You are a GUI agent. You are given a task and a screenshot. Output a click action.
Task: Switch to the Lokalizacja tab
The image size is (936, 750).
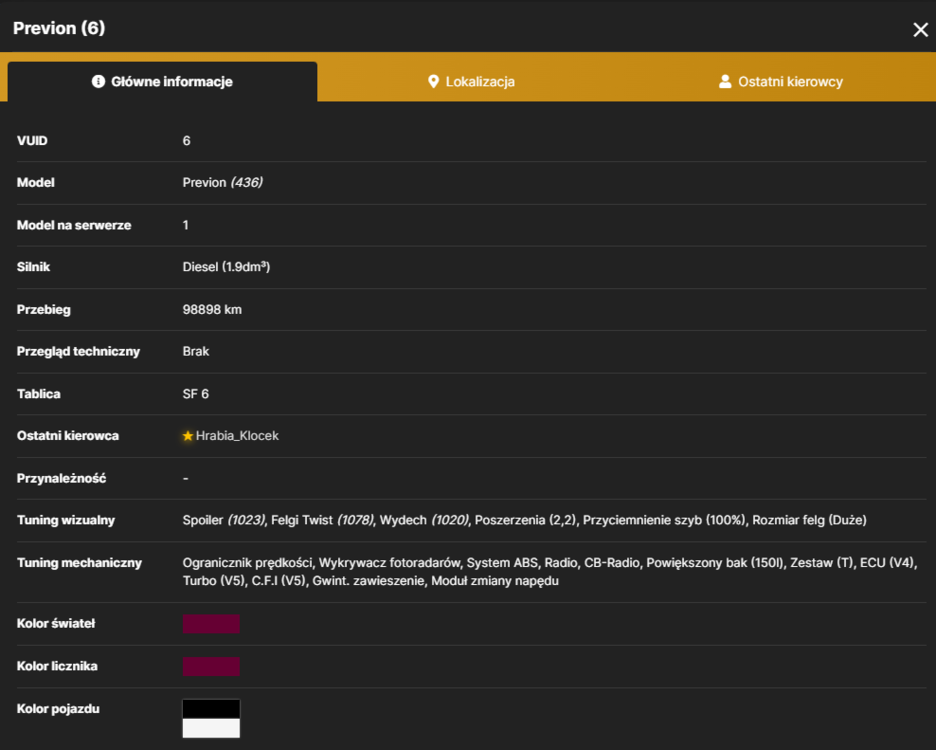pyautogui.click(x=472, y=82)
